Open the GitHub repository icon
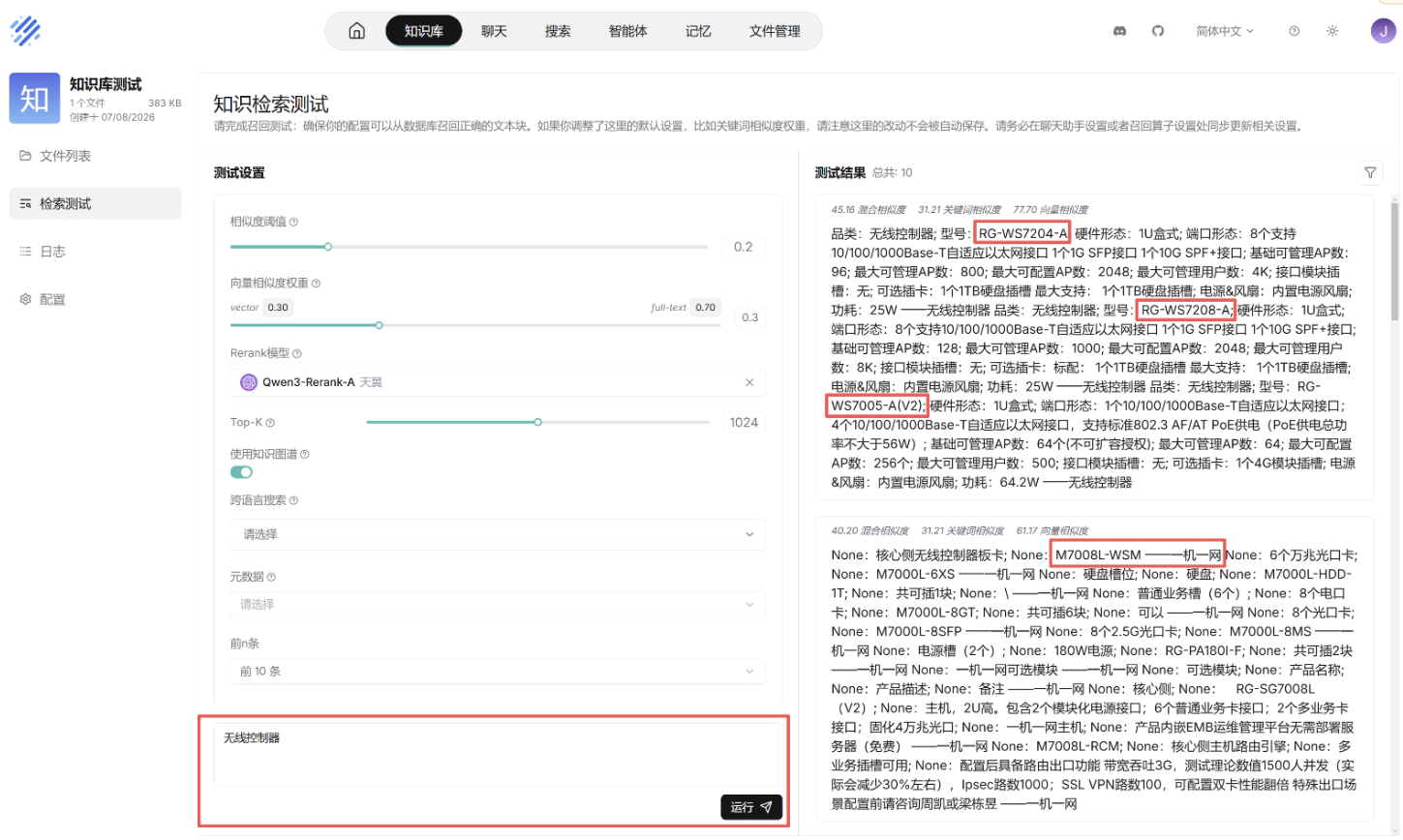Viewport: 1403px width, 840px height. (x=1157, y=31)
